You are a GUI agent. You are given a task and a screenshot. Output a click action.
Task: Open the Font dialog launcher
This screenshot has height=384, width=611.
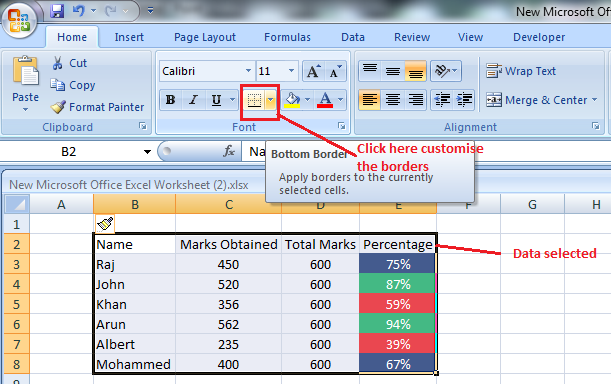coord(342,126)
